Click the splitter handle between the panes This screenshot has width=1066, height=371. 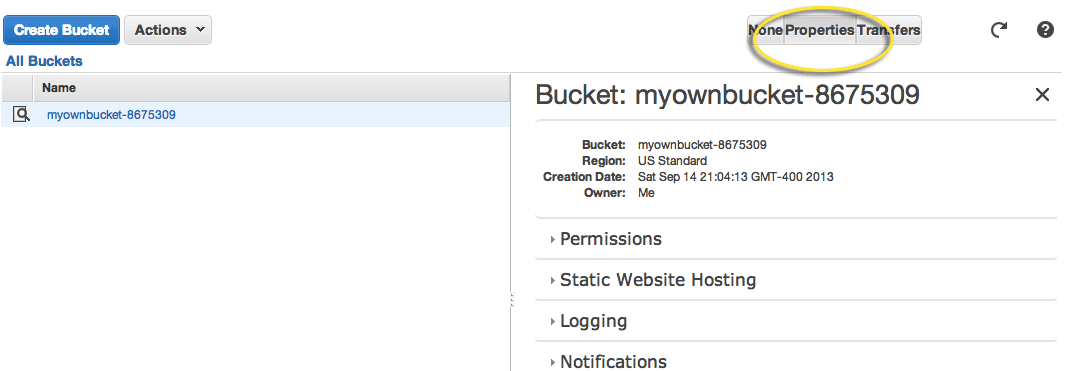[x=511, y=299]
